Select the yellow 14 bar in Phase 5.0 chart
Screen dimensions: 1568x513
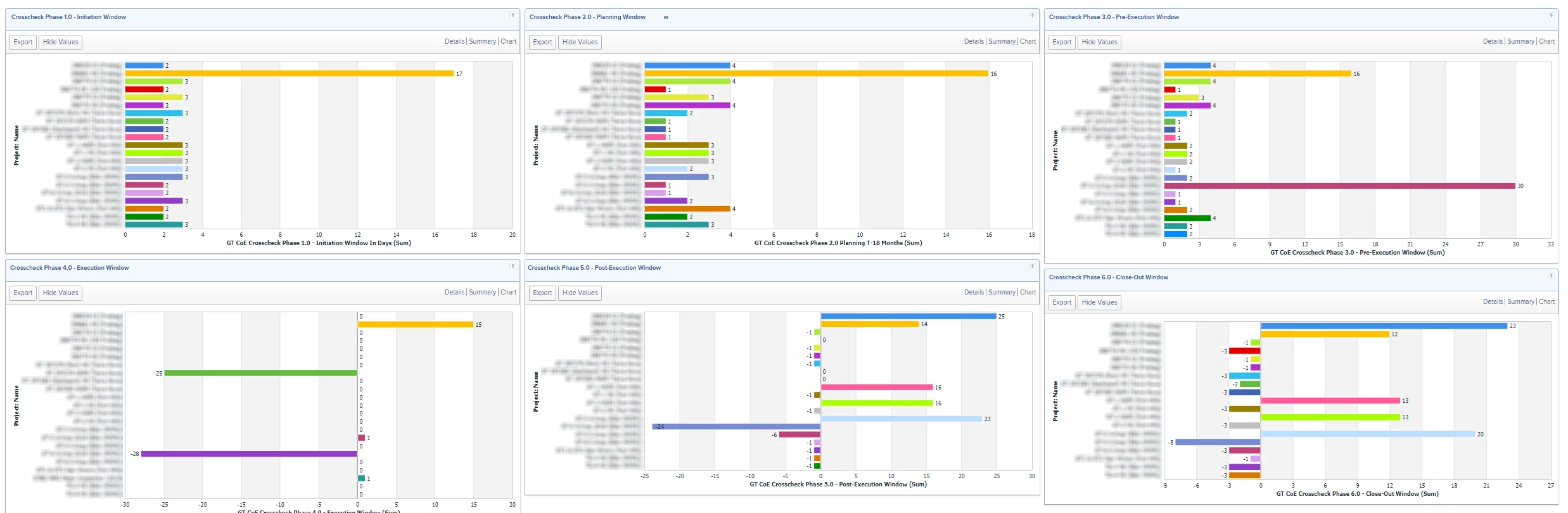coord(870,324)
